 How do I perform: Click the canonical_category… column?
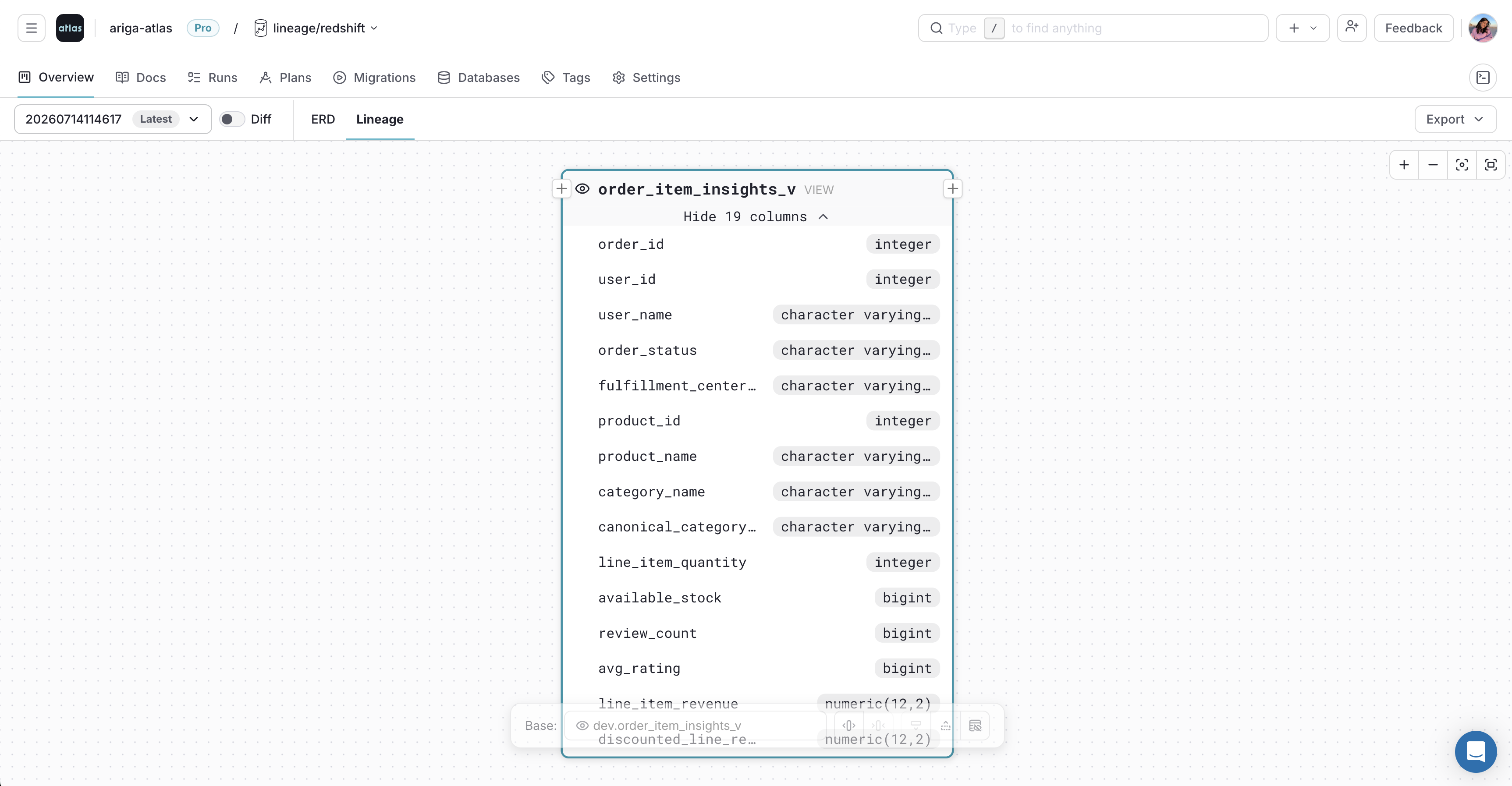coord(757,527)
